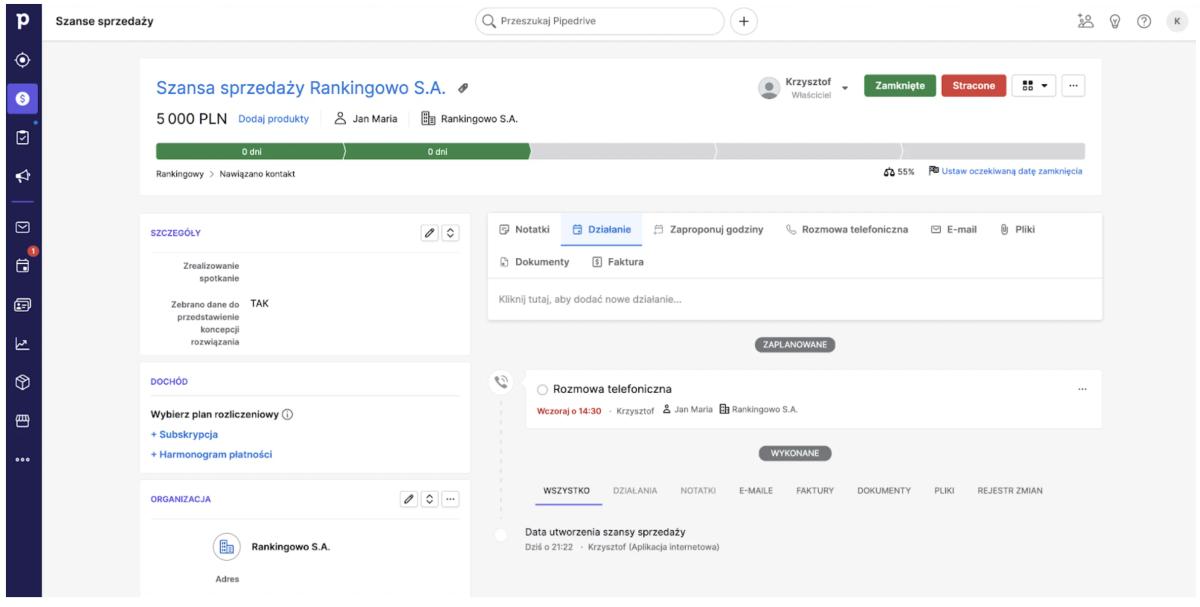
Task: Click + Subskrypcja link
Action: click(x=184, y=434)
